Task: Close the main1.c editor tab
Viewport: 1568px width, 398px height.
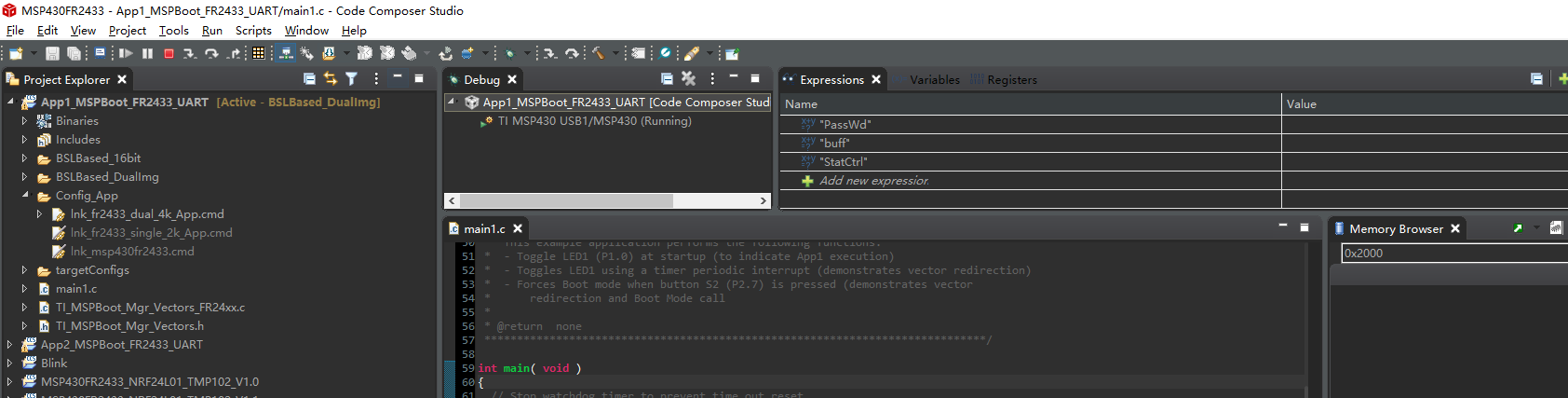Action: 518,228
